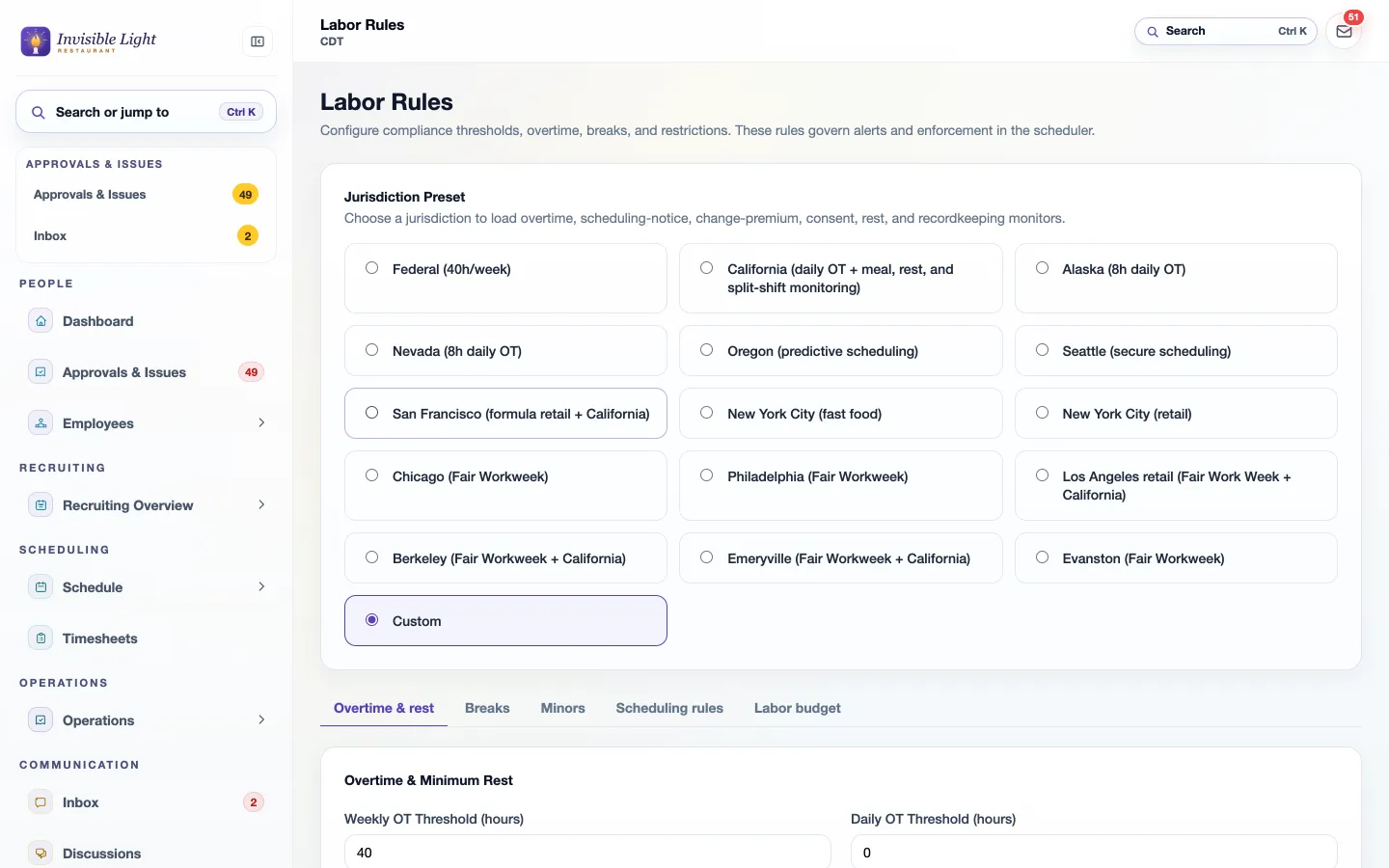Click the Search or jump to box
Image resolution: width=1389 pixels, height=868 pixels.
146,112
